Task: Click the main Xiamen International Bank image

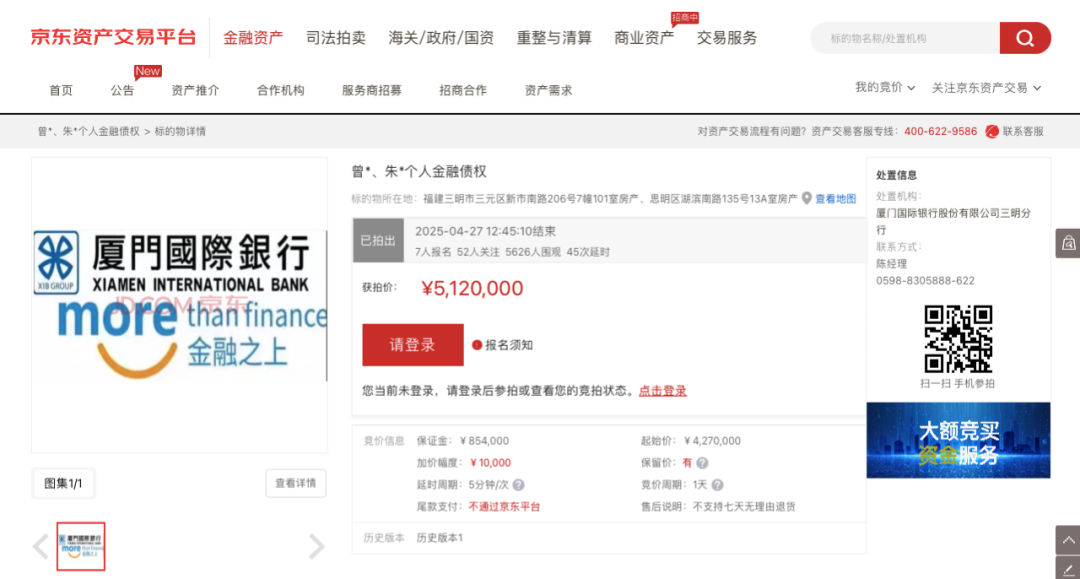Action: coord(180,305)
